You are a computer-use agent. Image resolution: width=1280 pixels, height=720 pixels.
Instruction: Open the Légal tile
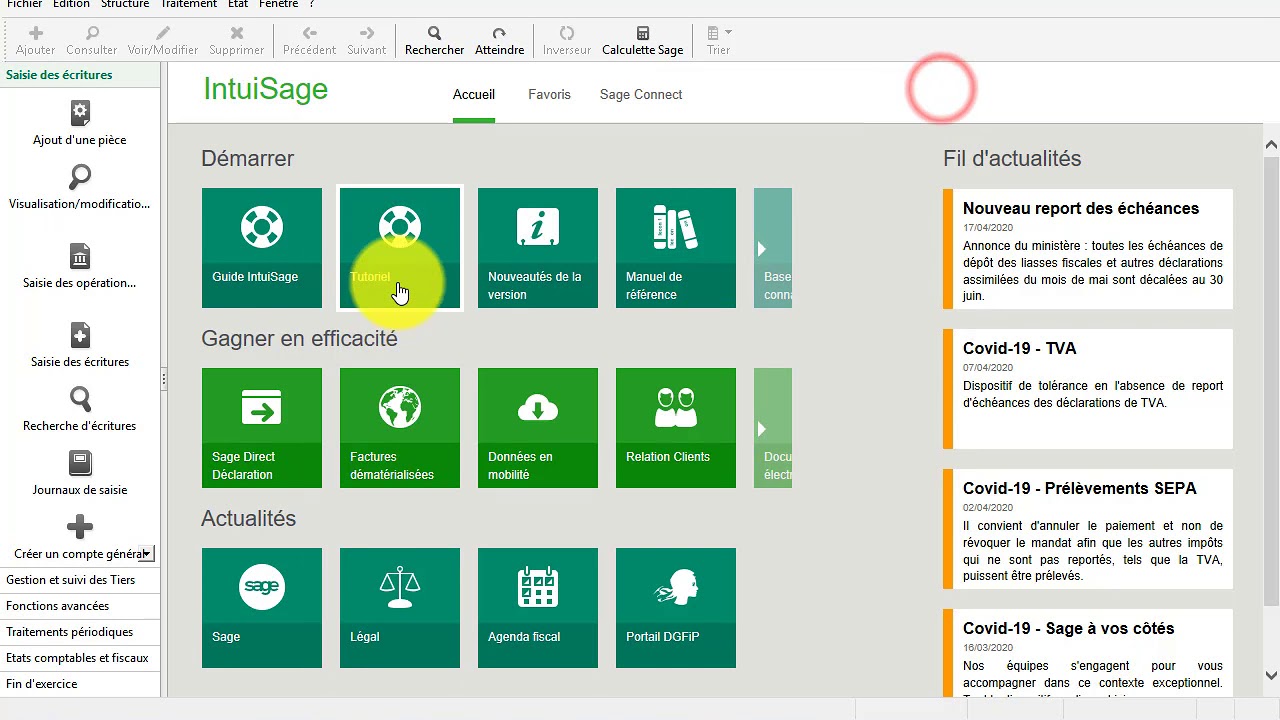(x=400, y=608)
